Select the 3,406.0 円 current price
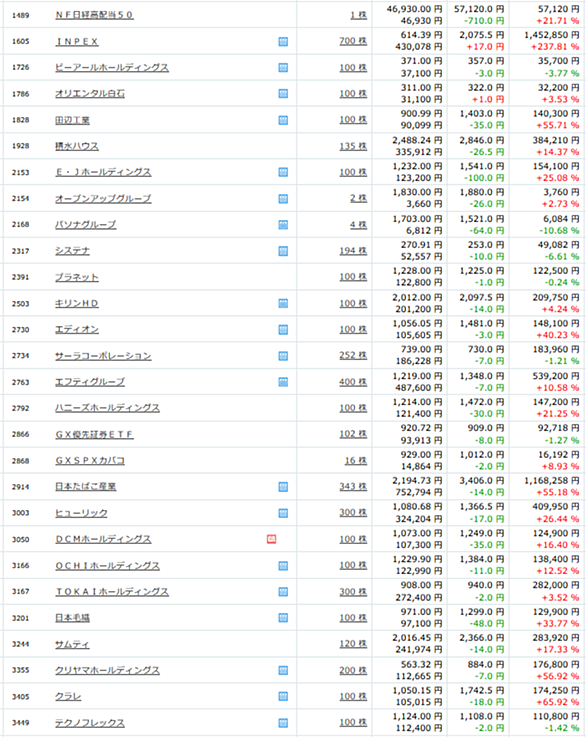Screen dimensions: 586x737 tap(482, 481)
